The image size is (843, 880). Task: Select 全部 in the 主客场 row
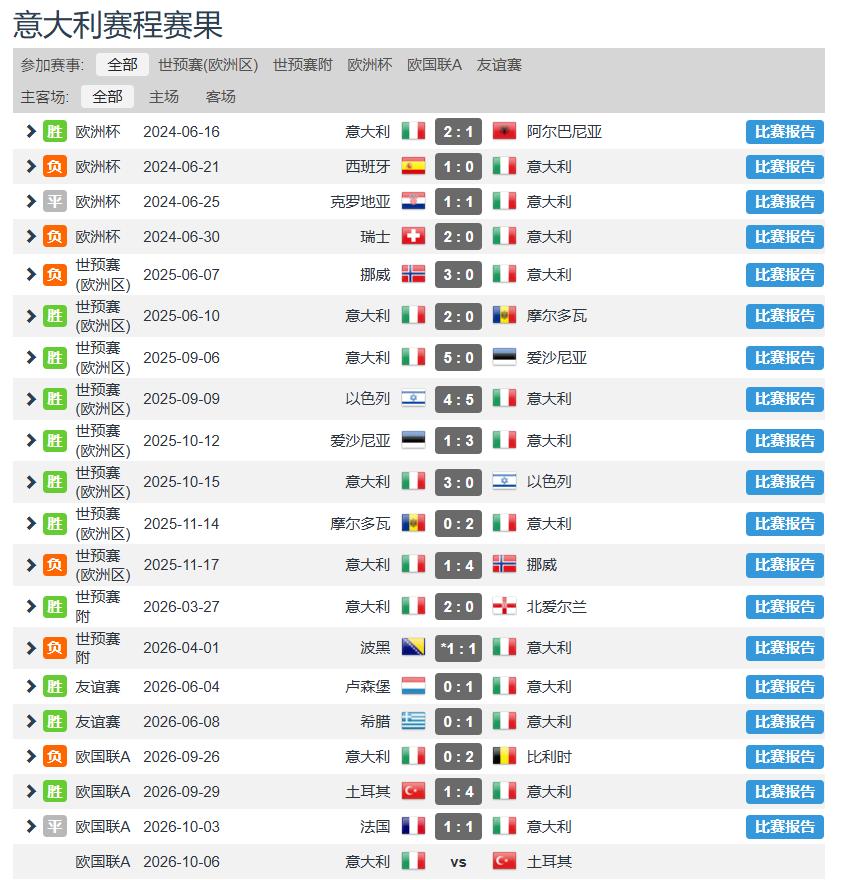[107, 97]
